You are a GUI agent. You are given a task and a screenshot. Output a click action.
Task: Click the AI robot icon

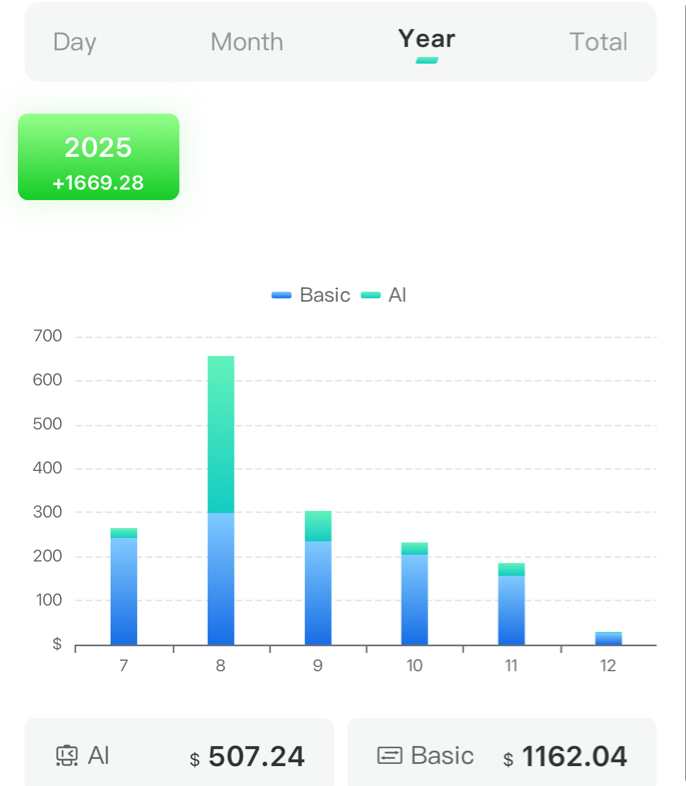point(67,756)
